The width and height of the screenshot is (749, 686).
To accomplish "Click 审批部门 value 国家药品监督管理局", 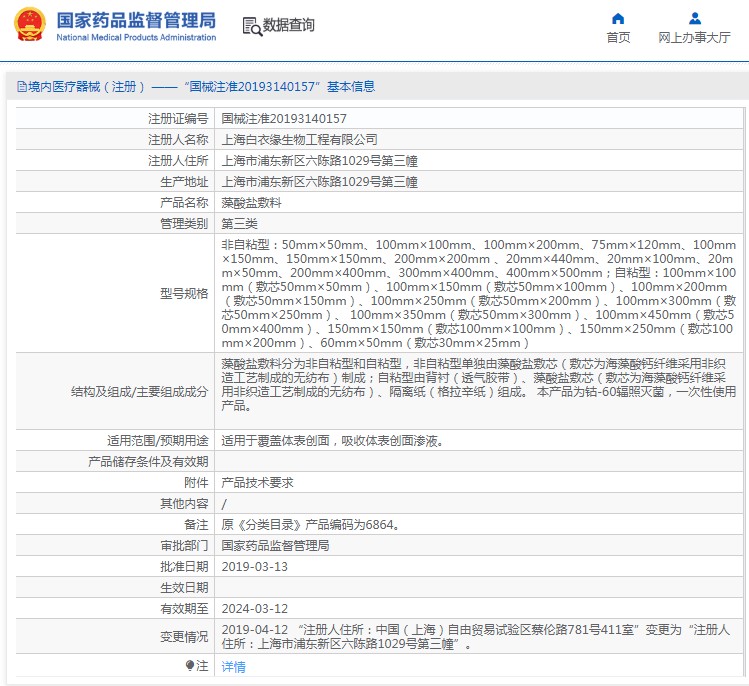I will tap(275, 546).
